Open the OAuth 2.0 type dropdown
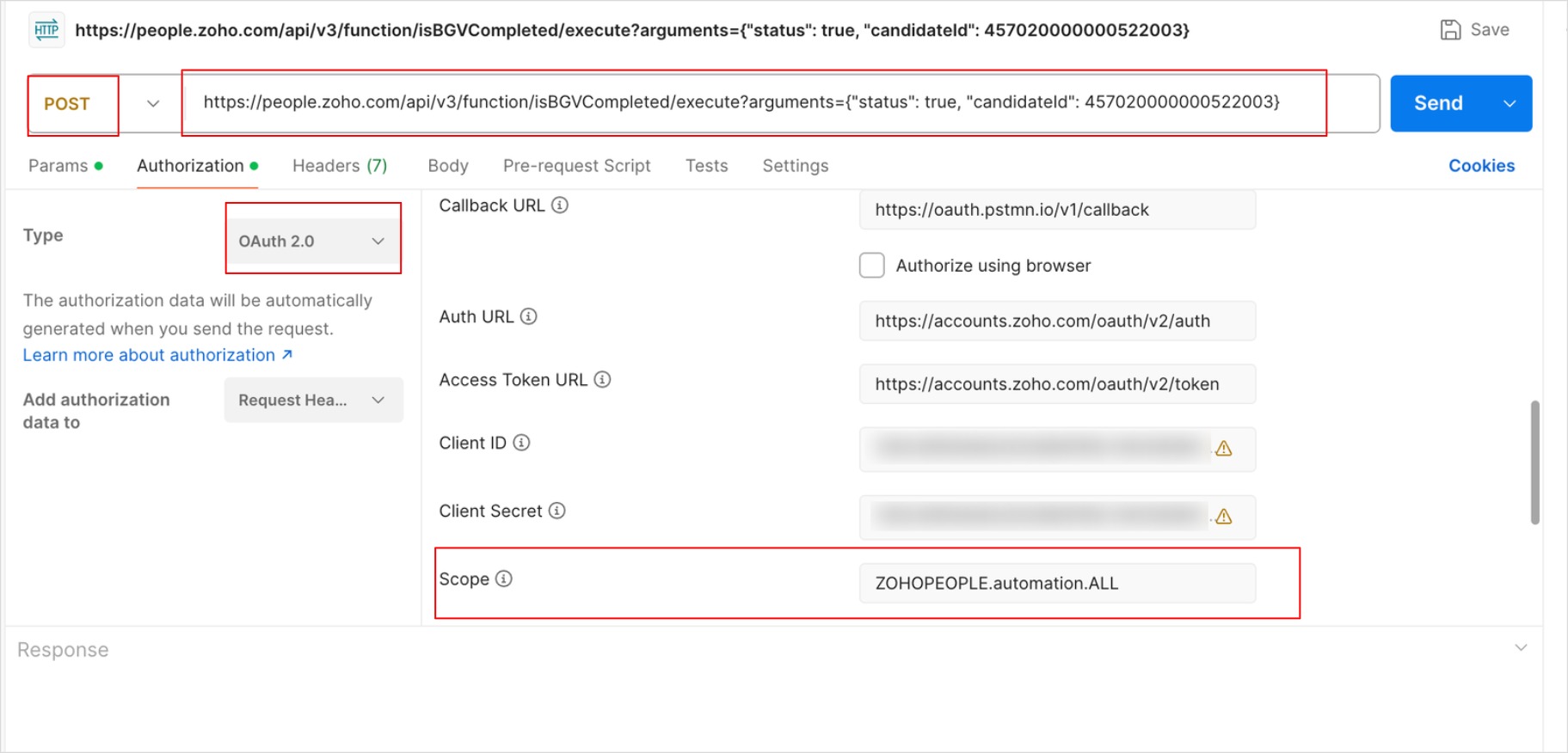The image size is (1568, 753). click(x=313, y=241)
